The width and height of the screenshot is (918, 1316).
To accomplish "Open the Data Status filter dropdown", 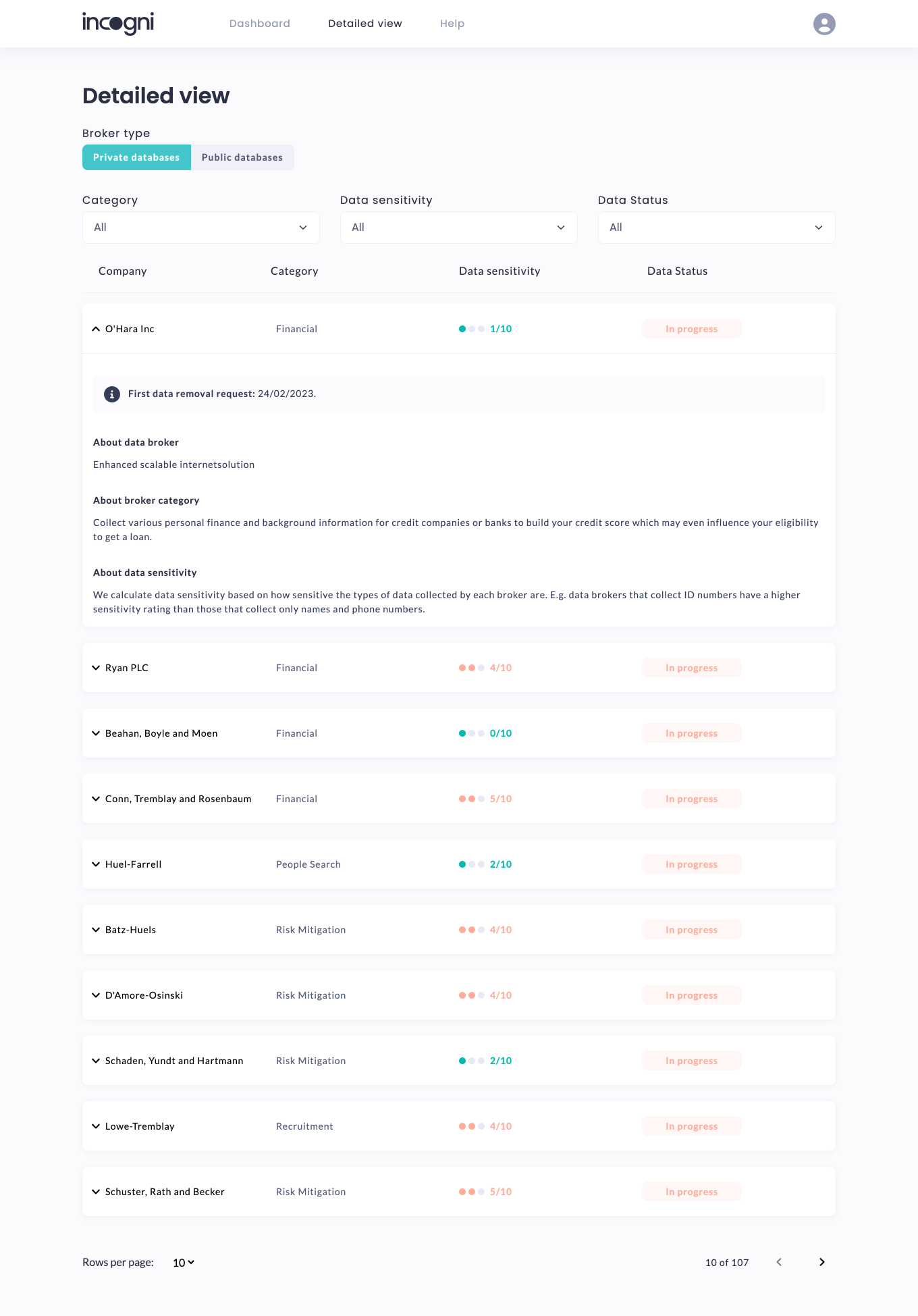I will tap(717, 228).
